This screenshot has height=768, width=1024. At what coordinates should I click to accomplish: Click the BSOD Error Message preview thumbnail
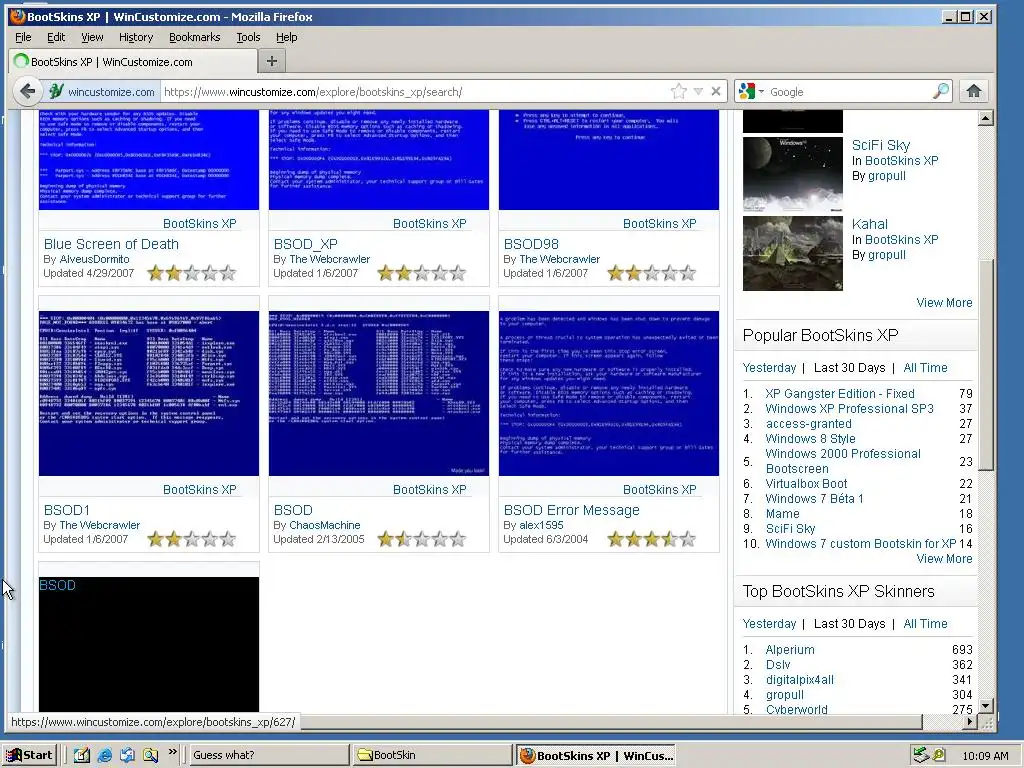609,393
